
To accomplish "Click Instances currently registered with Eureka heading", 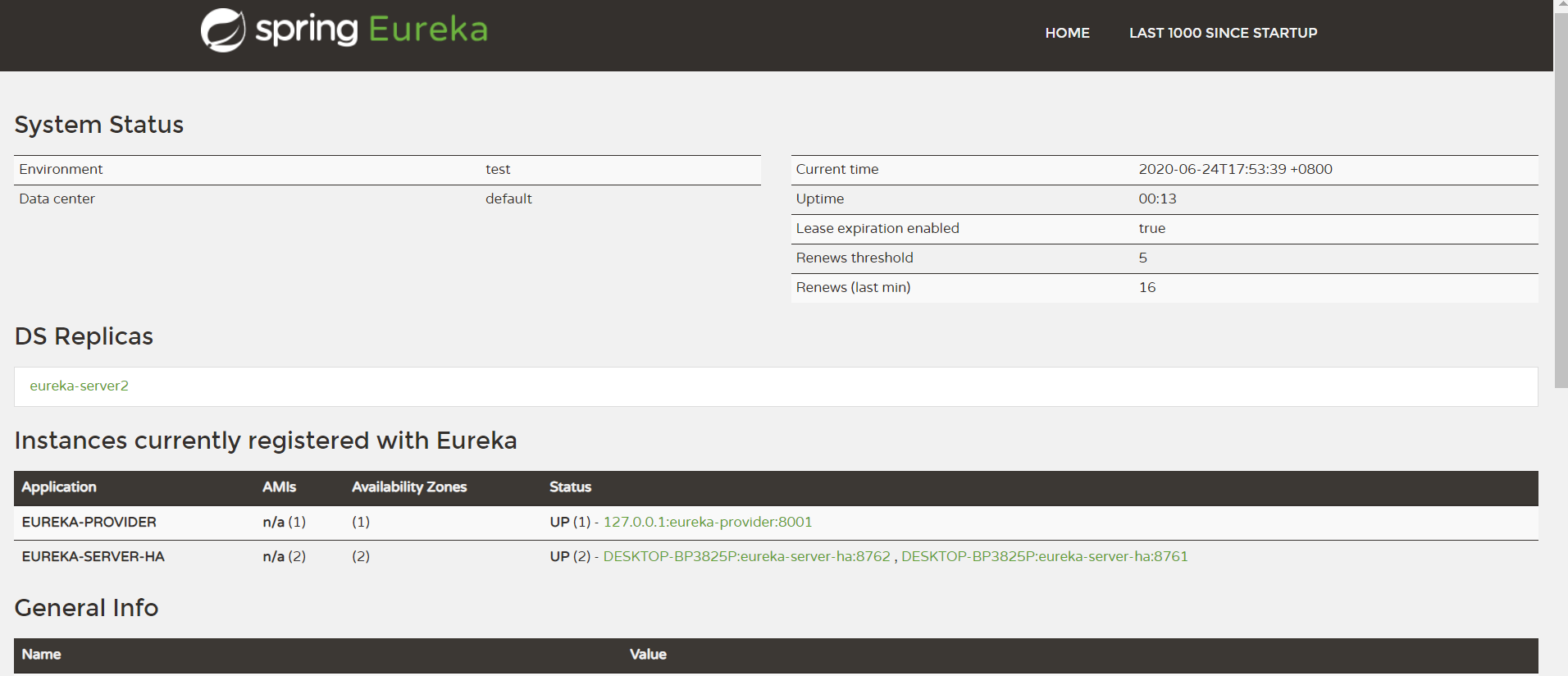I will [x=266, y=441].
